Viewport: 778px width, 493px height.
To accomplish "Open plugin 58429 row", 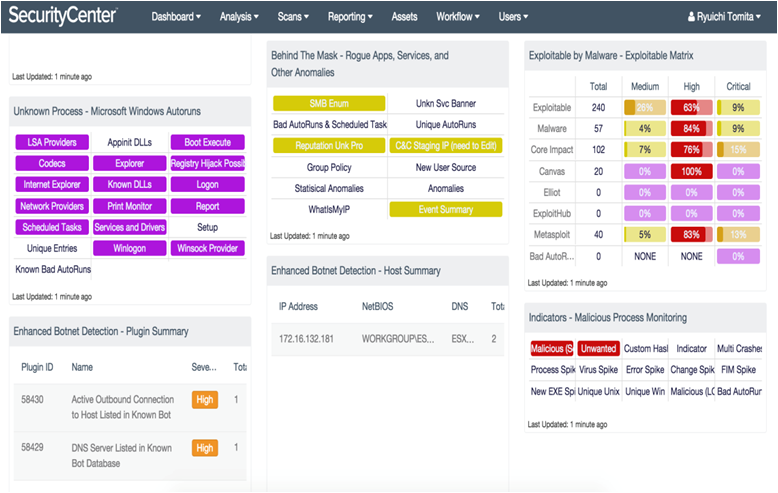I will point(130,455).
